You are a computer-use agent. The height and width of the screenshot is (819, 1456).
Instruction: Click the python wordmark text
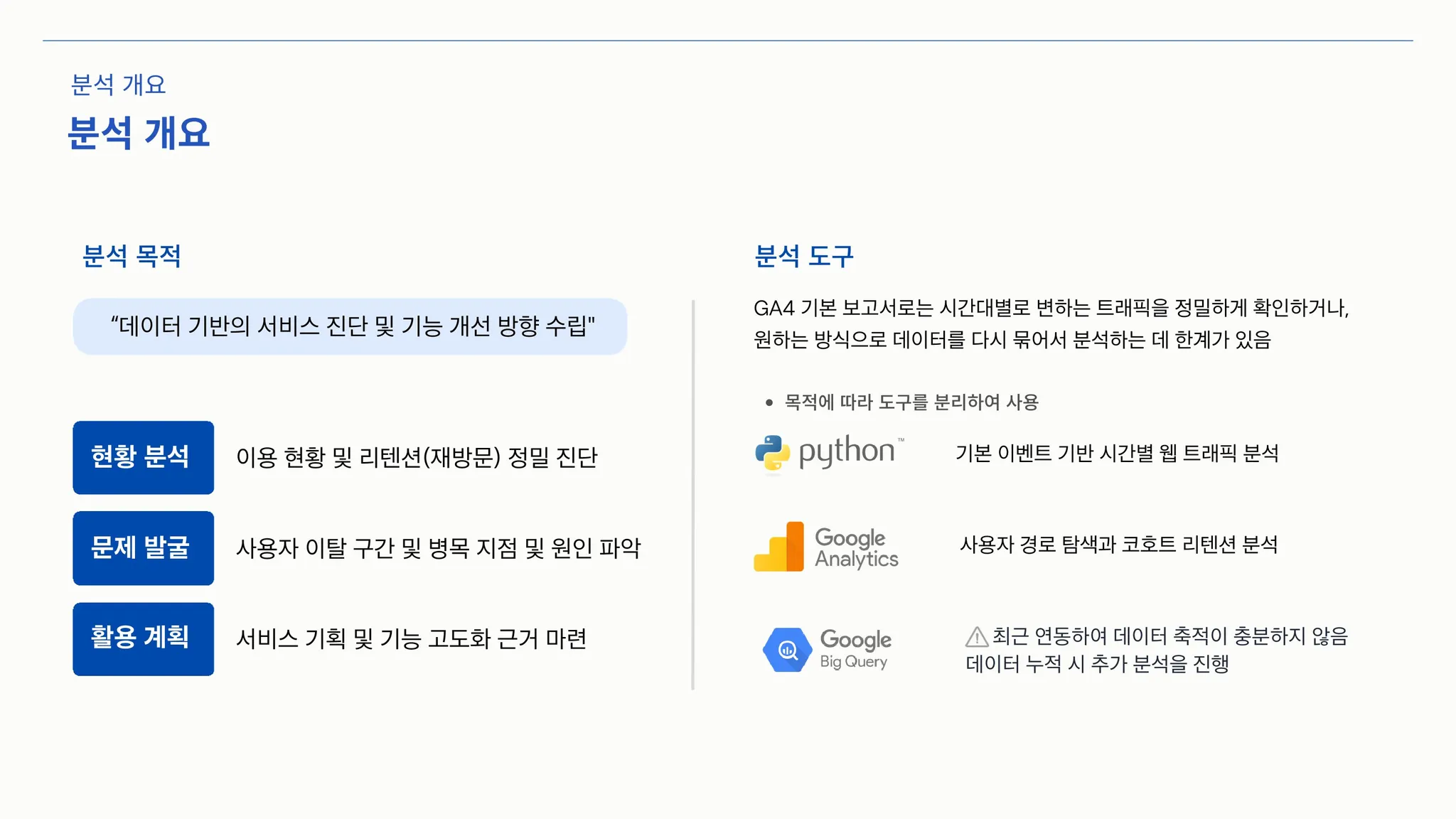point(847,451)
